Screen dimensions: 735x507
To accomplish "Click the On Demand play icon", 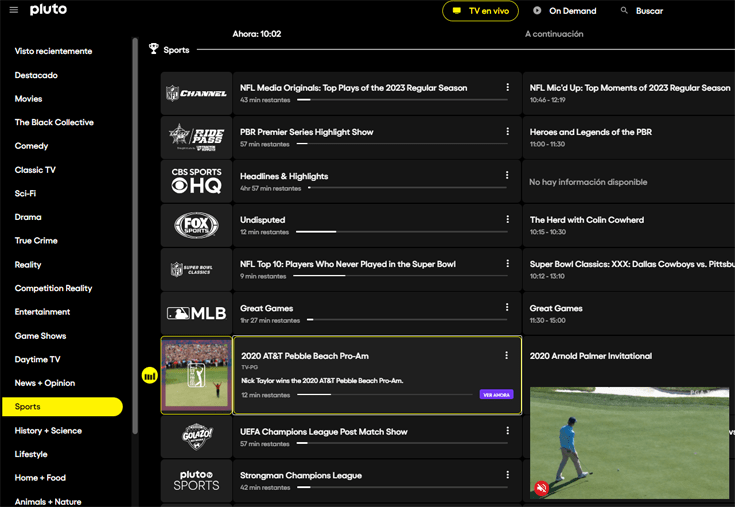I will pyautogui.click(x=537, y=10).
